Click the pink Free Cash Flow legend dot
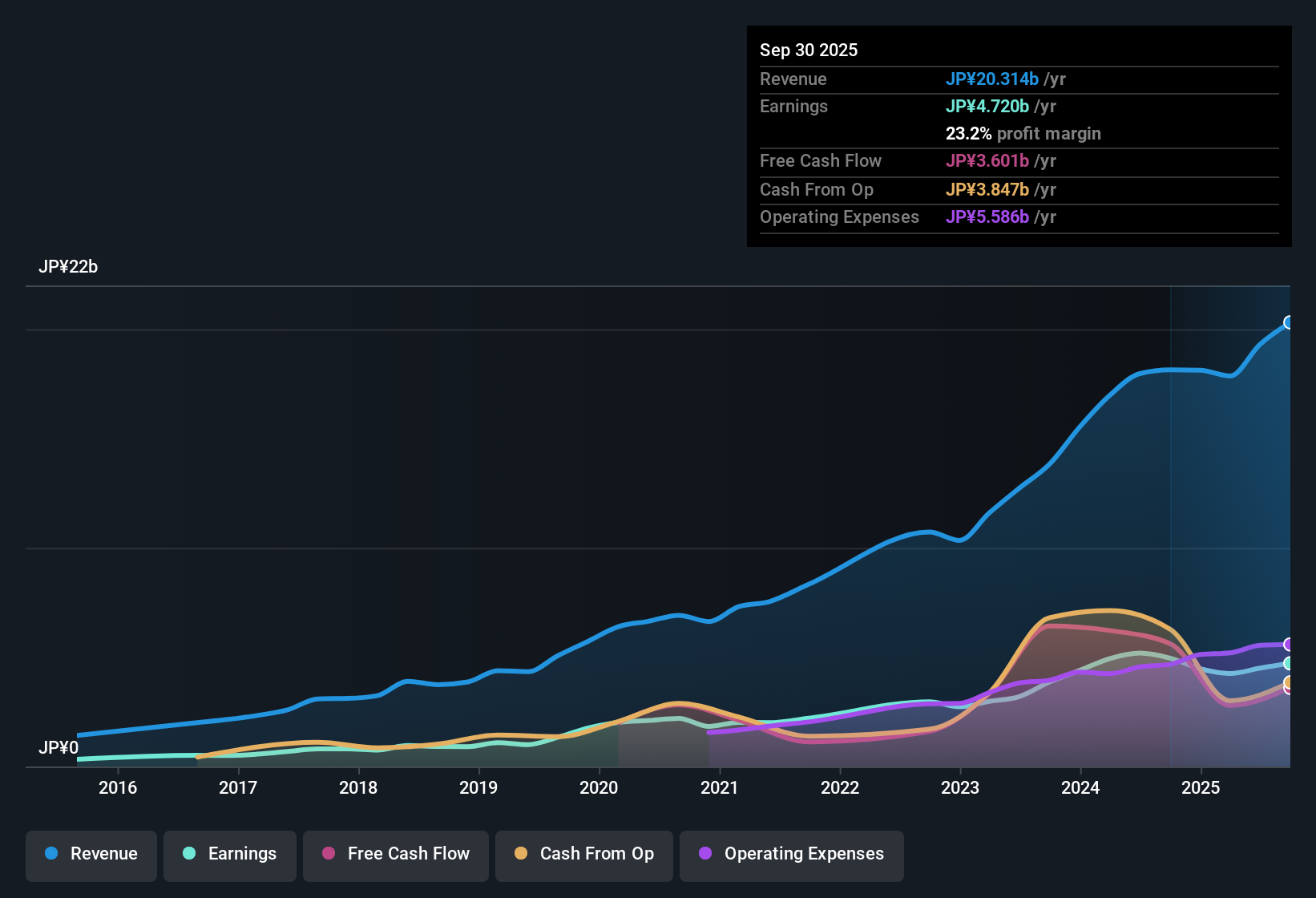Image resolution: width=1316 pixels, height=898 pixels. pos(328,854)
